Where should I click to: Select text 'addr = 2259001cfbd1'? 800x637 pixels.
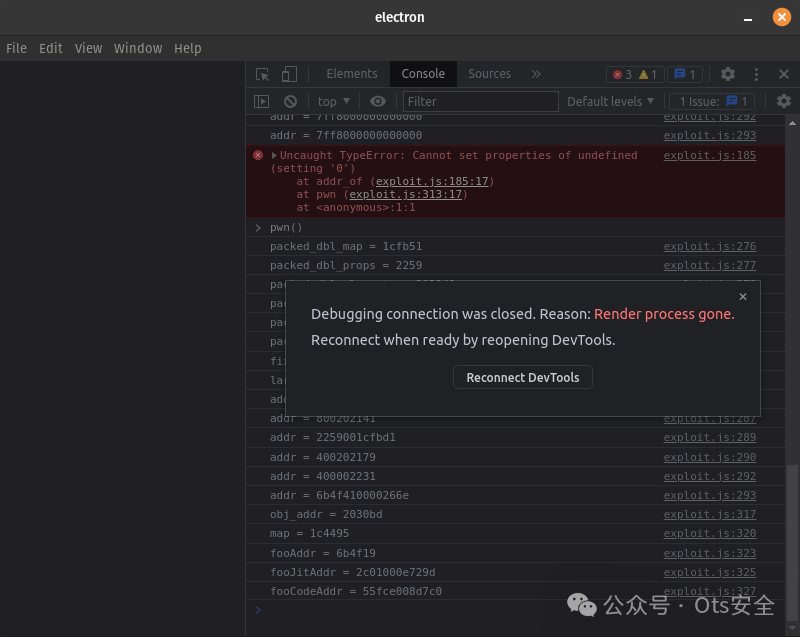333,437
